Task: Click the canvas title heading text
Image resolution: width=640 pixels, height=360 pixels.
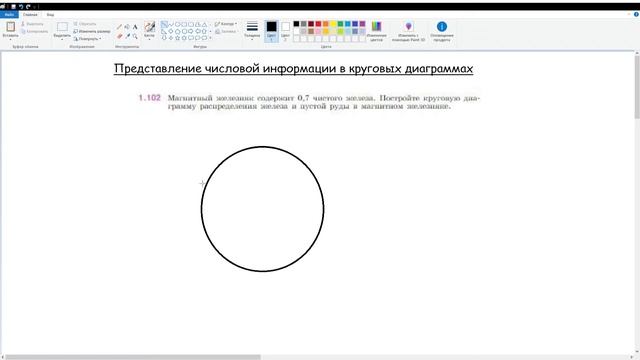Action: pyautogui.click(x=293, y=68)
